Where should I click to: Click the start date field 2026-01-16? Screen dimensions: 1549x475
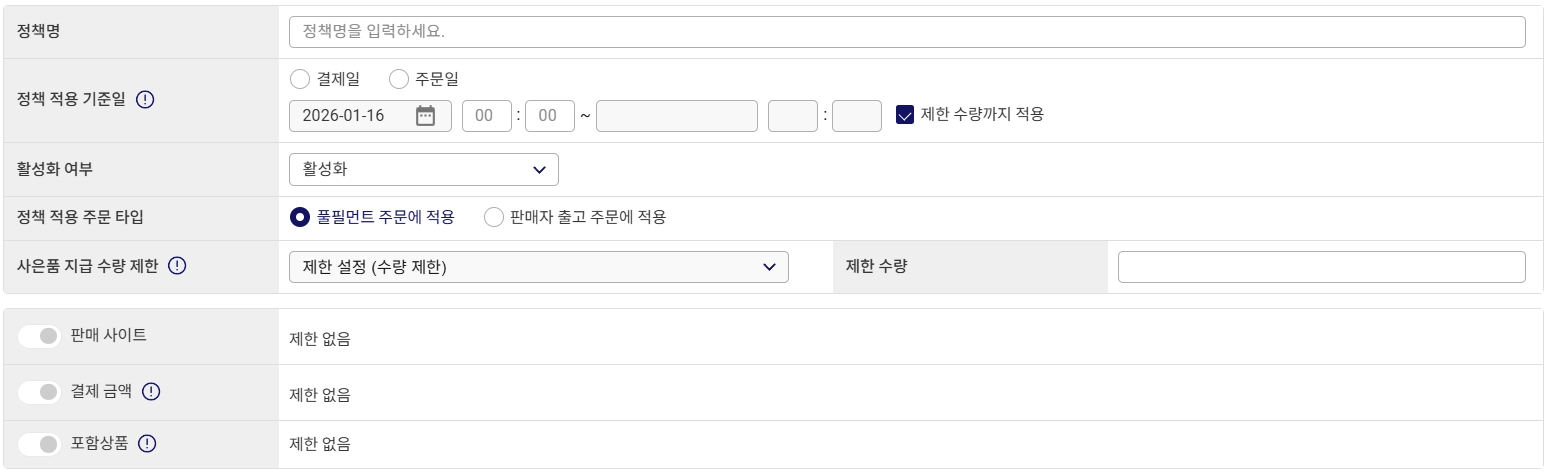[x=350, y=115]
